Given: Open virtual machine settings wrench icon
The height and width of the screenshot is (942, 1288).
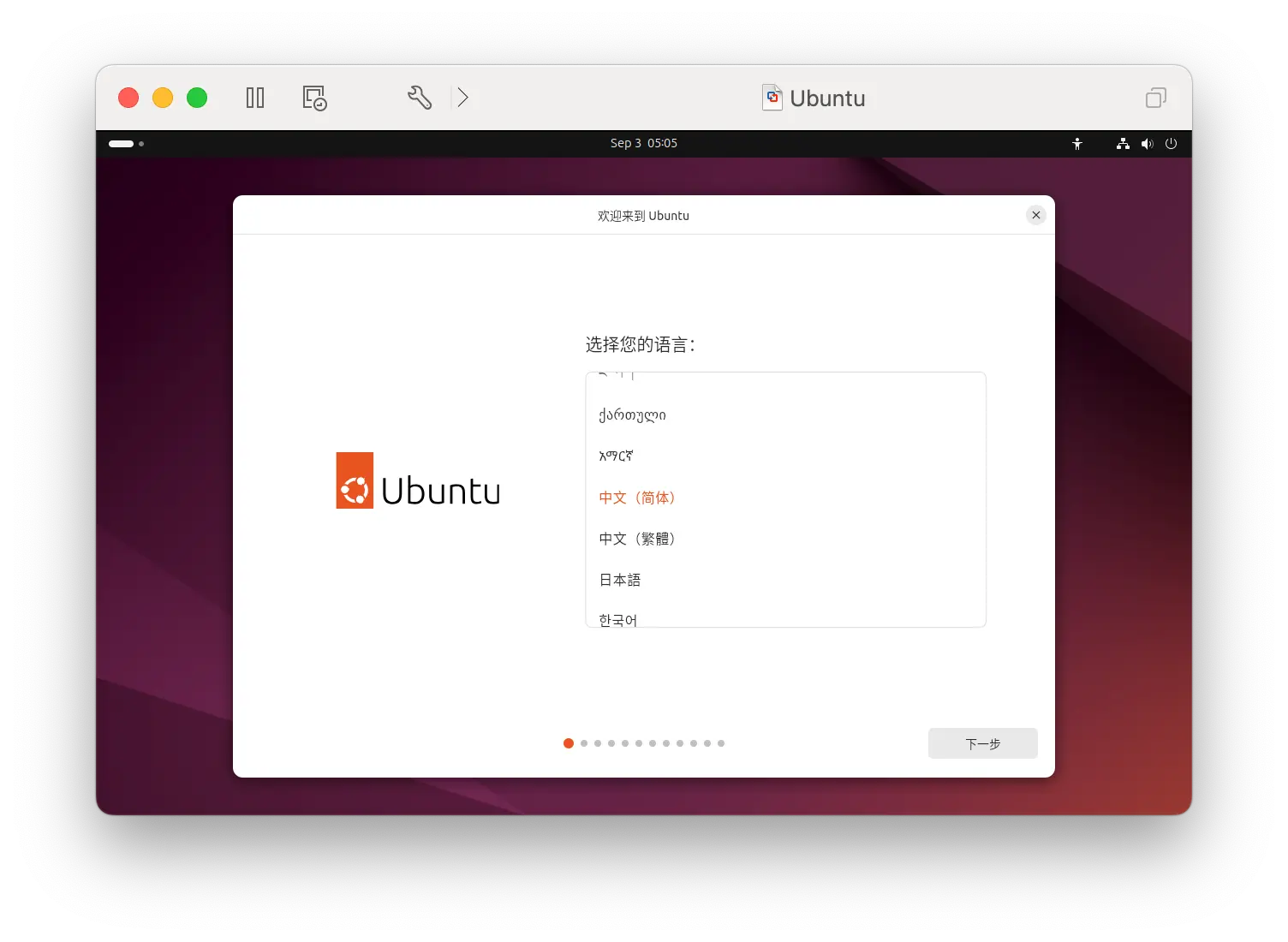Looking at the screenshot, I should click(420, 98).
